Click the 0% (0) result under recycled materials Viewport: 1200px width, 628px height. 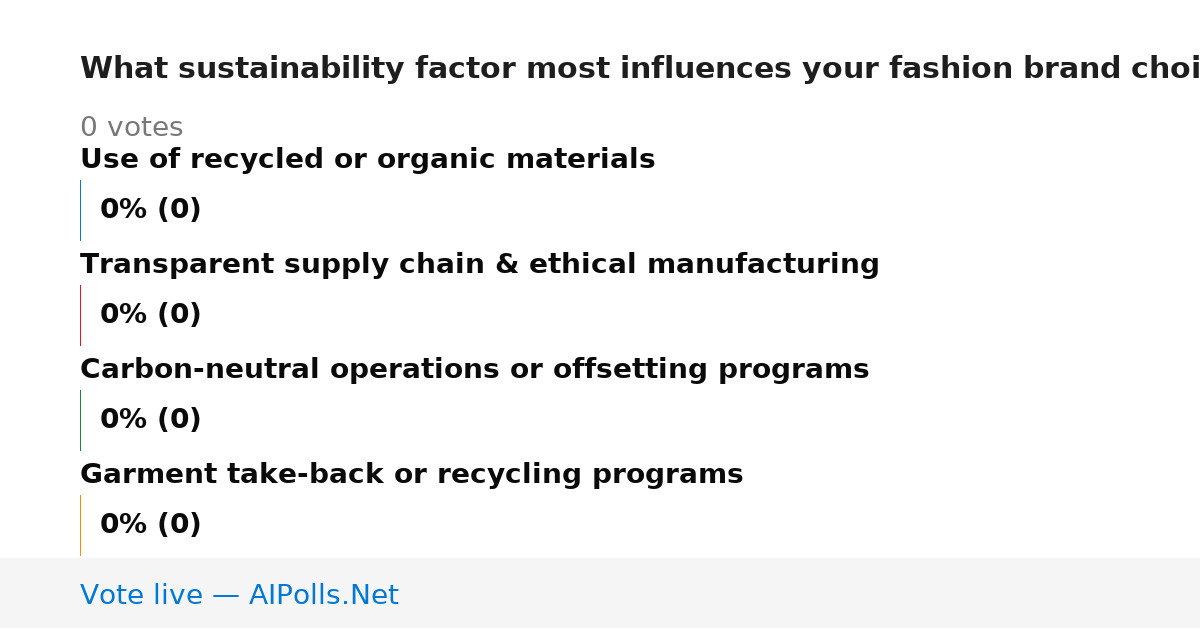point(150,210)
